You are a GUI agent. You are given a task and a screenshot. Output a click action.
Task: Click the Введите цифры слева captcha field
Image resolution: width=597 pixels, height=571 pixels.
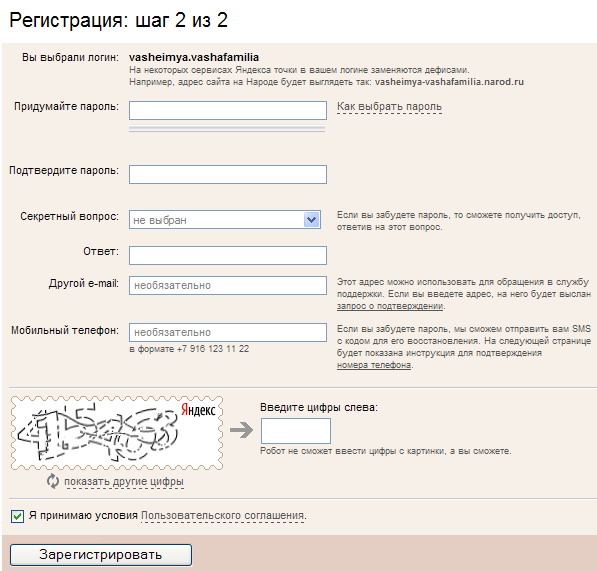point(296,431)
